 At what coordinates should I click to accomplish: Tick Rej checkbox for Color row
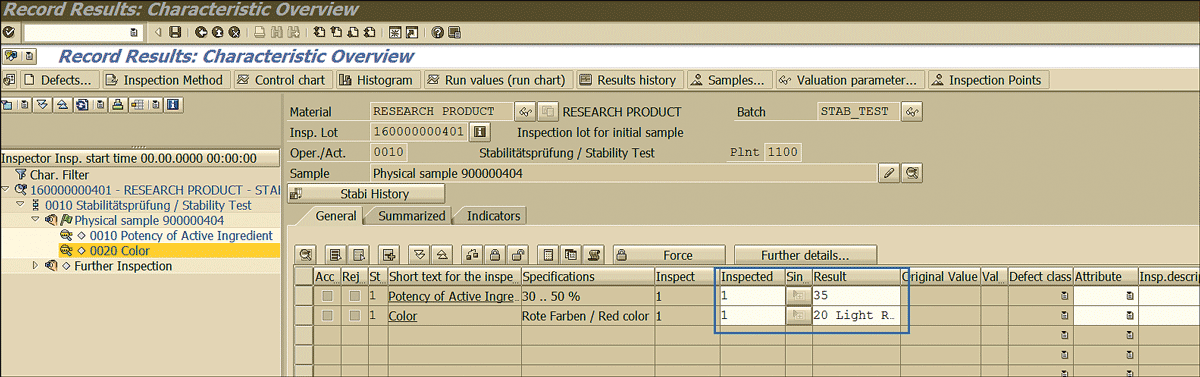(x=354, y=316)
